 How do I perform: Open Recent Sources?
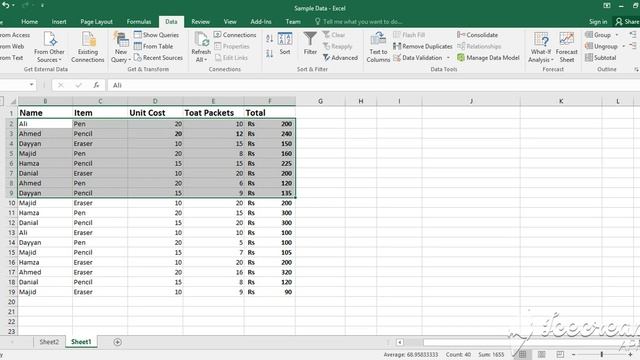[x=158, y=58]
